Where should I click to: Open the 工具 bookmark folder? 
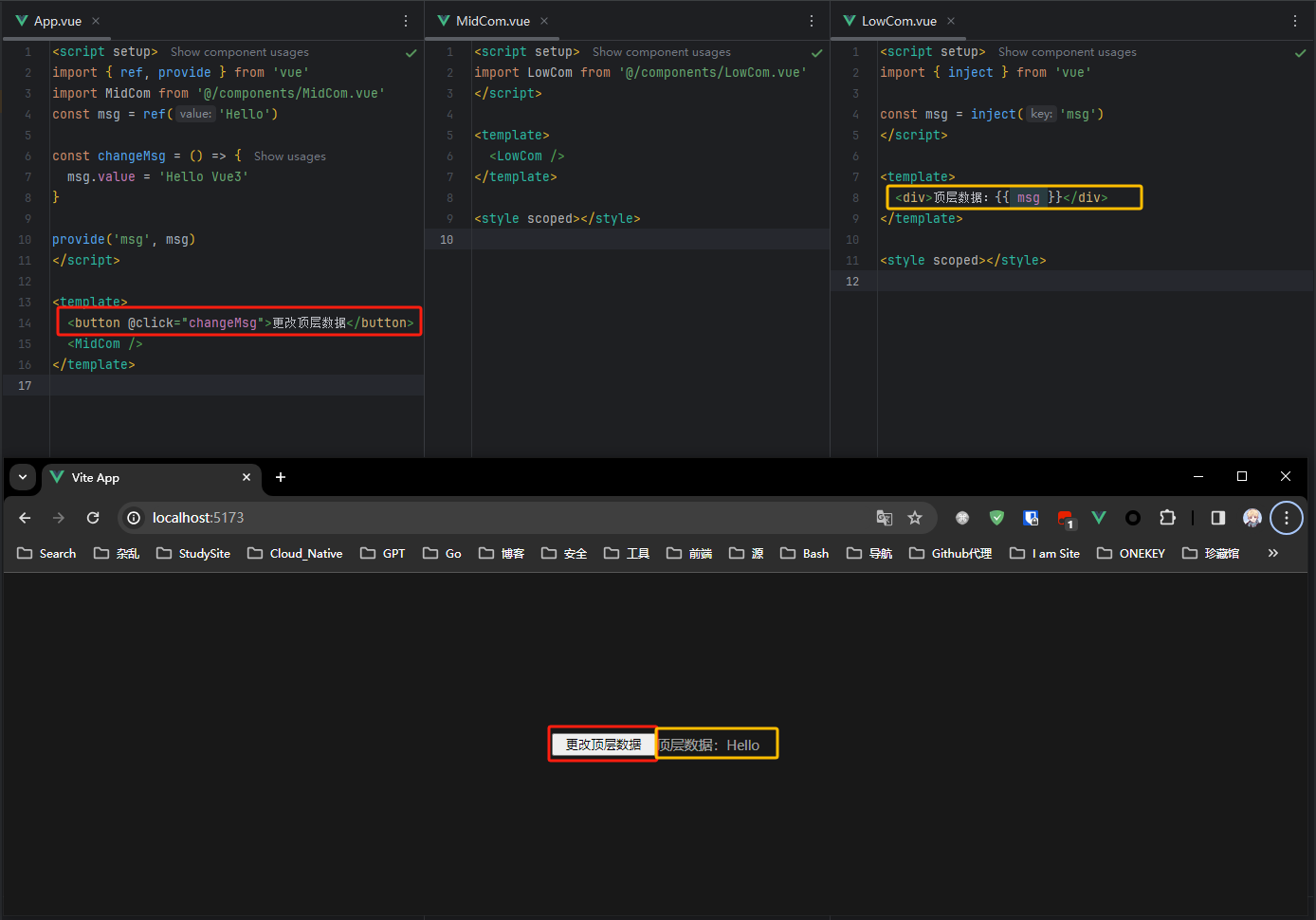(627, 553)
